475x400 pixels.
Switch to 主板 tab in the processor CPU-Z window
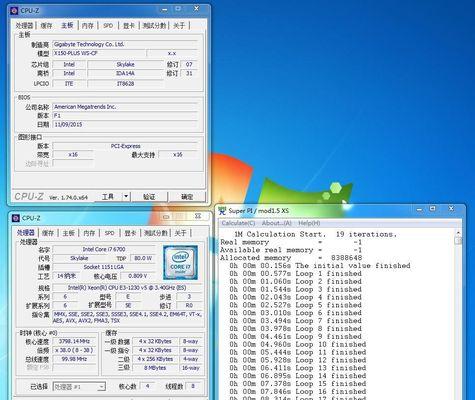68,233
